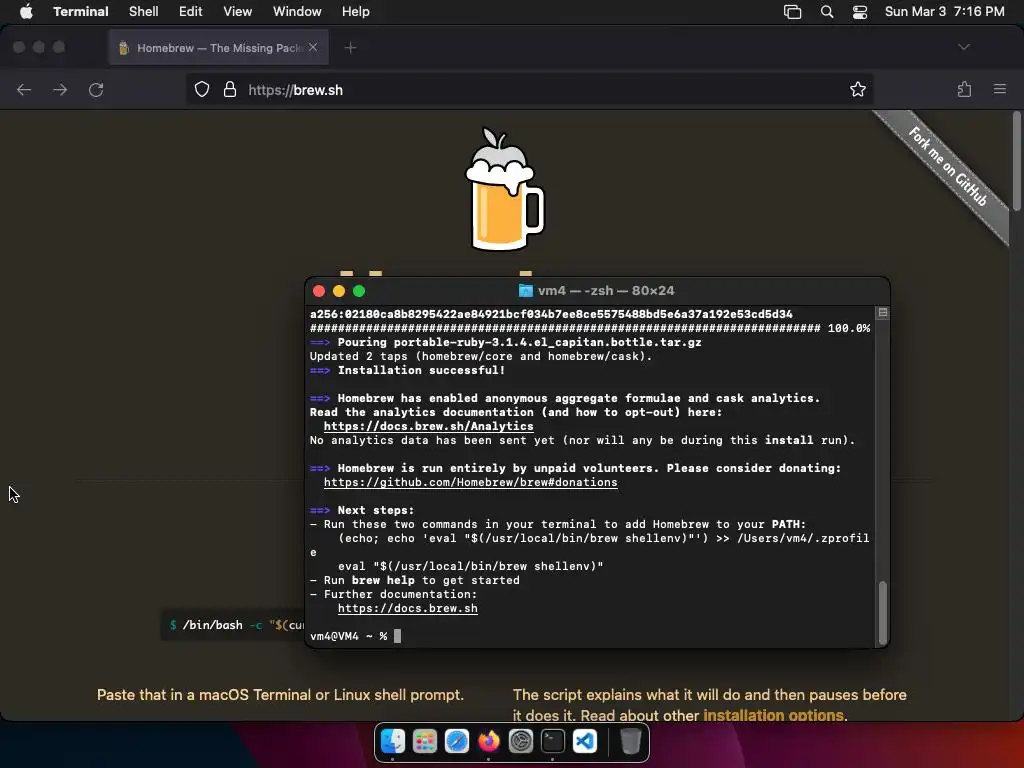This screenshot has width=1024, height=768.
Task: Open the Help menu
Action: [x=356, y=12]
